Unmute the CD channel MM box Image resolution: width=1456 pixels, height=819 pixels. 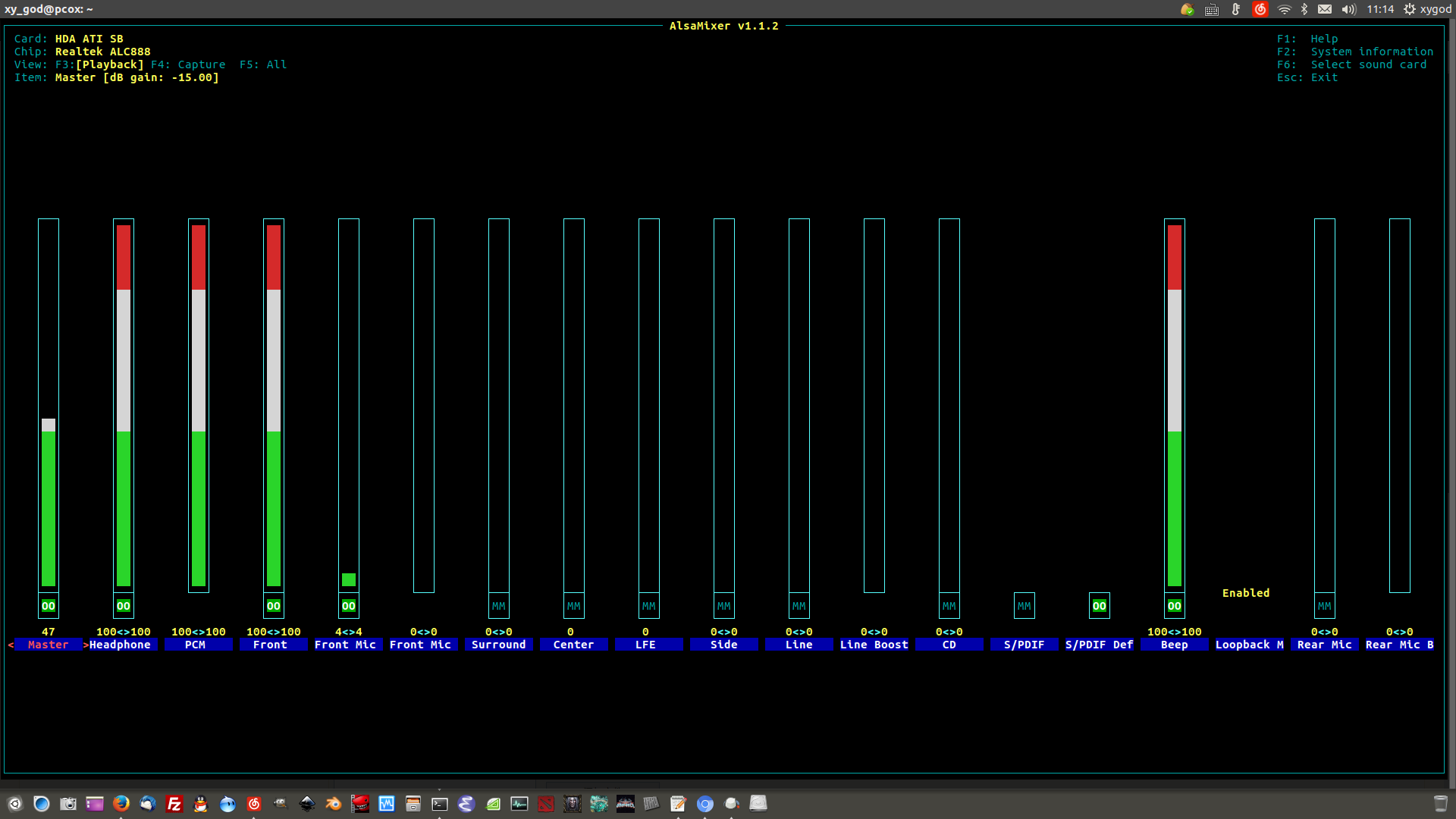coord(949,606)
